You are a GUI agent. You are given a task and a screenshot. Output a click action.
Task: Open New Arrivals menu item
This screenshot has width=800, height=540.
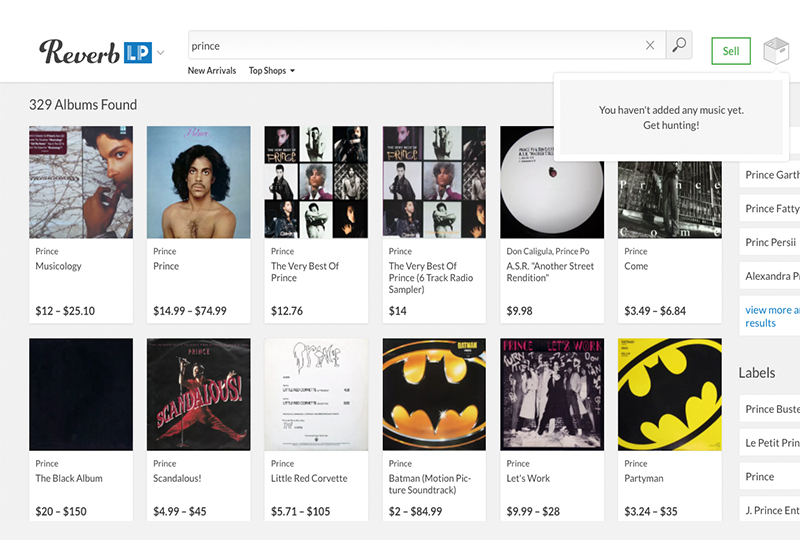[x=212, y=70]
